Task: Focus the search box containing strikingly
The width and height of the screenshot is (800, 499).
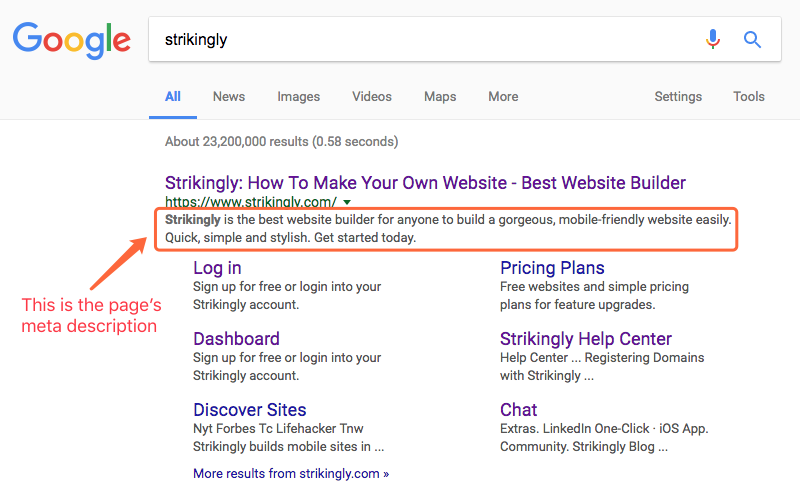Action: point(464,39)
